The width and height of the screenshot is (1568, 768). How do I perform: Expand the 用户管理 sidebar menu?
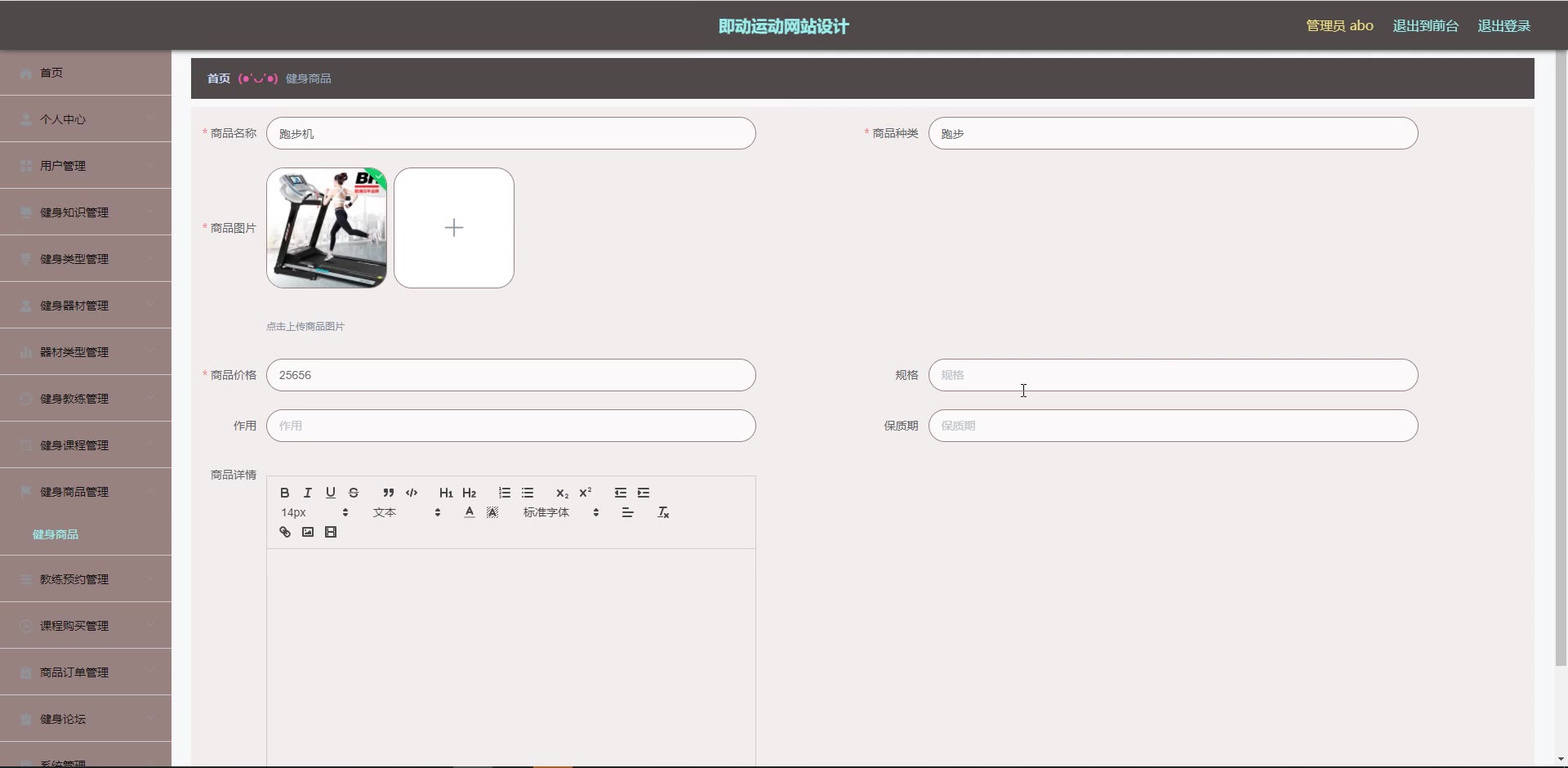click(x=86, y=166)
